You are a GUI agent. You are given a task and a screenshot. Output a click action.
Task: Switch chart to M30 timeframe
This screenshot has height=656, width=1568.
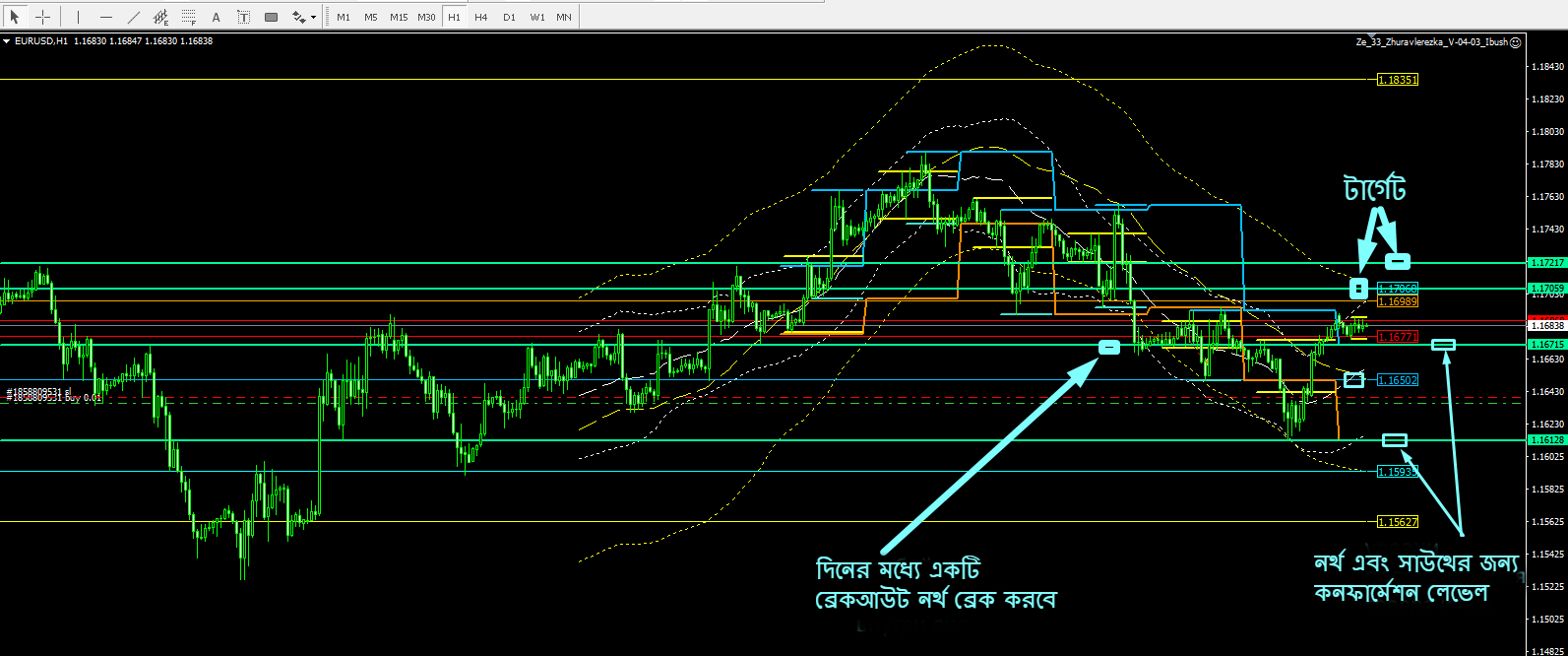(426, 17)
